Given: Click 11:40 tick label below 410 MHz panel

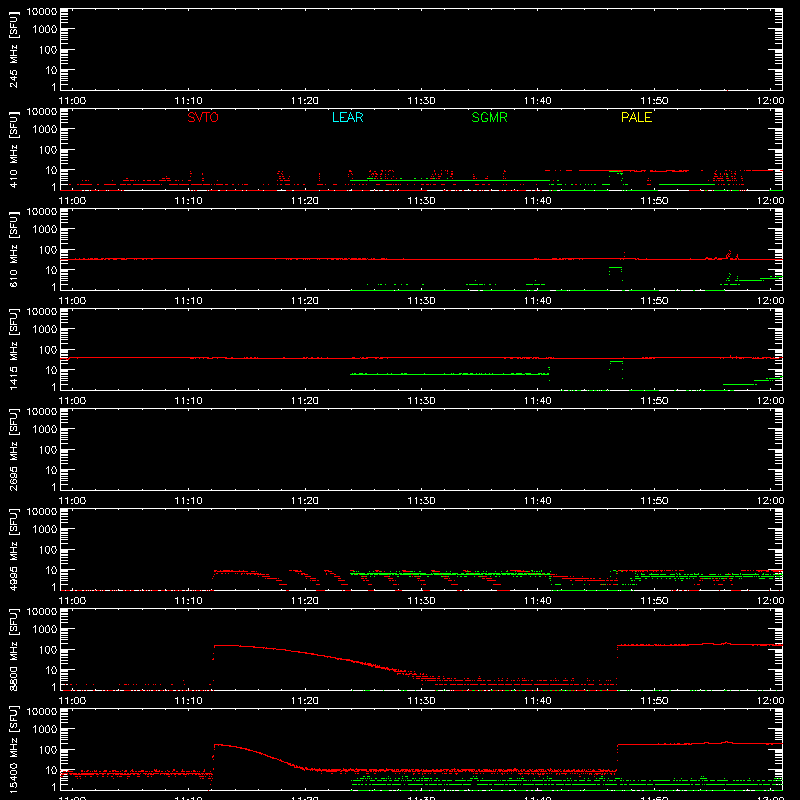Looking at the screenshot, I should (x=538, y=201).
